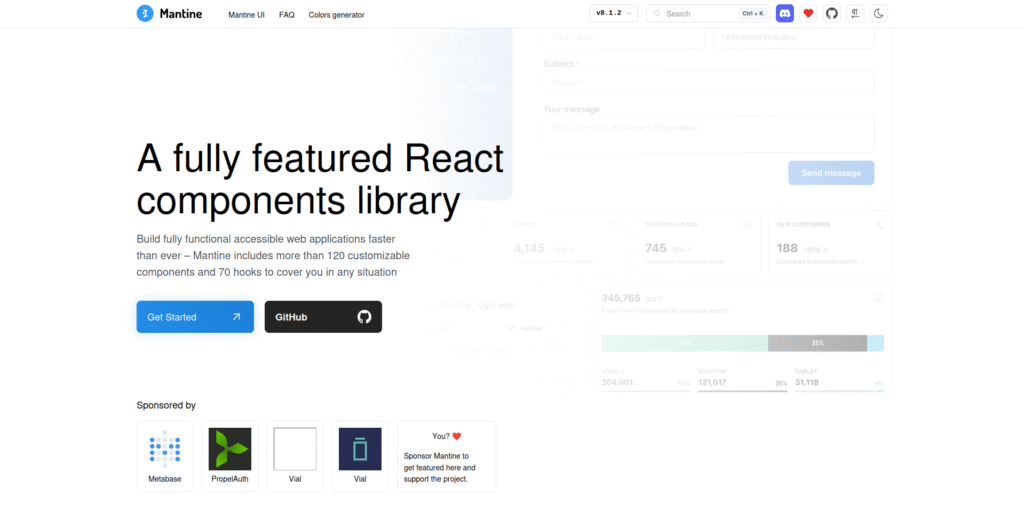Focus the Search input field
The width and height of the screenshot is (1024, 512).
click(x=708, y=13)
